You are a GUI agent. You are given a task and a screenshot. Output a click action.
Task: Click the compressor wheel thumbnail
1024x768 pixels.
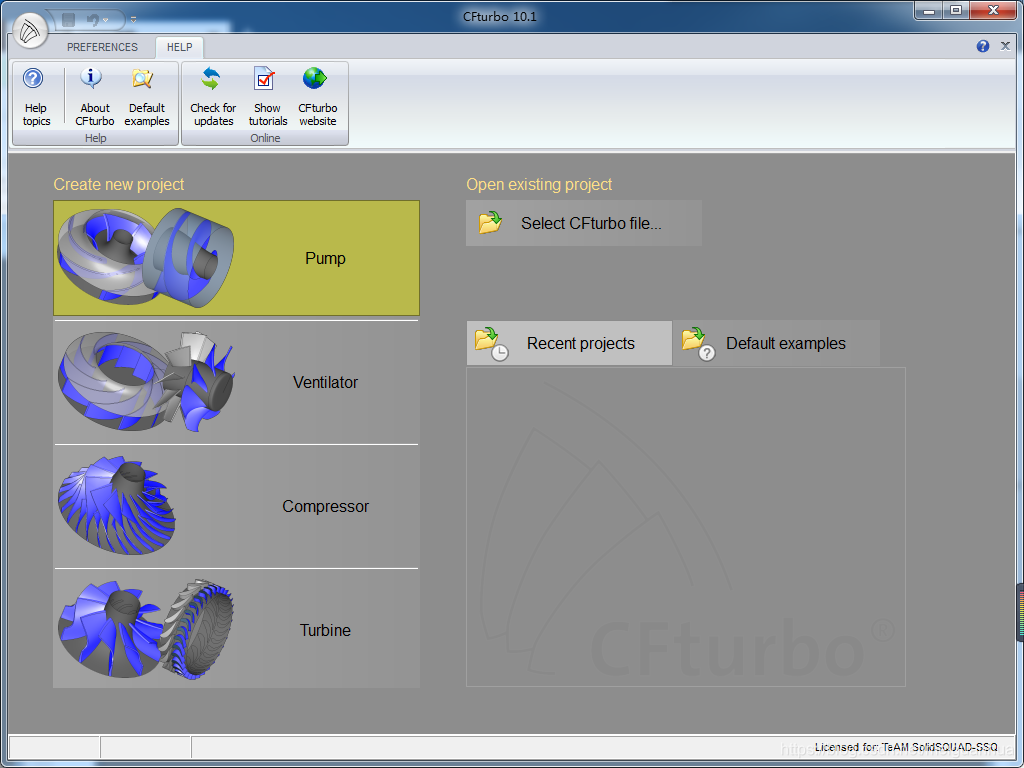click(x=117, y=505)
